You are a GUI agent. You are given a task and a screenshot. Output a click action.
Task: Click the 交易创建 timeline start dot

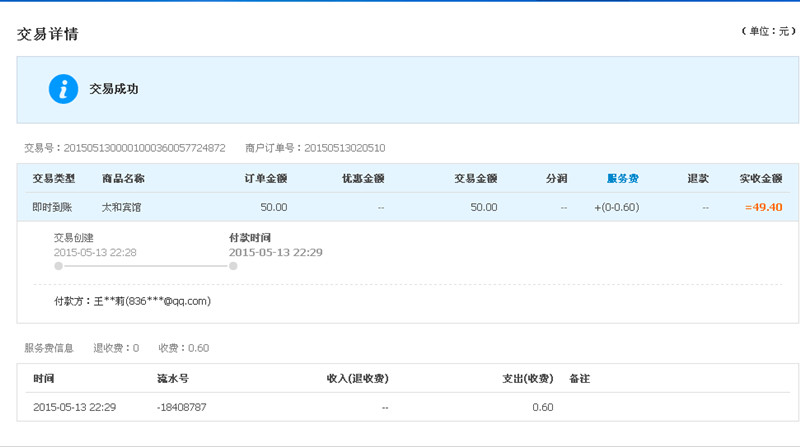[x=59, y=266]
